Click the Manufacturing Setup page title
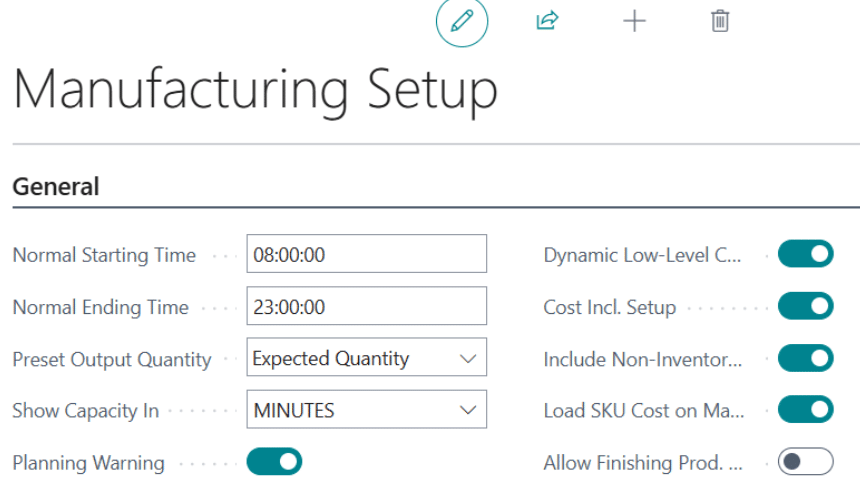The height and width of the screenshot is (477, 860). coord(255,90)
